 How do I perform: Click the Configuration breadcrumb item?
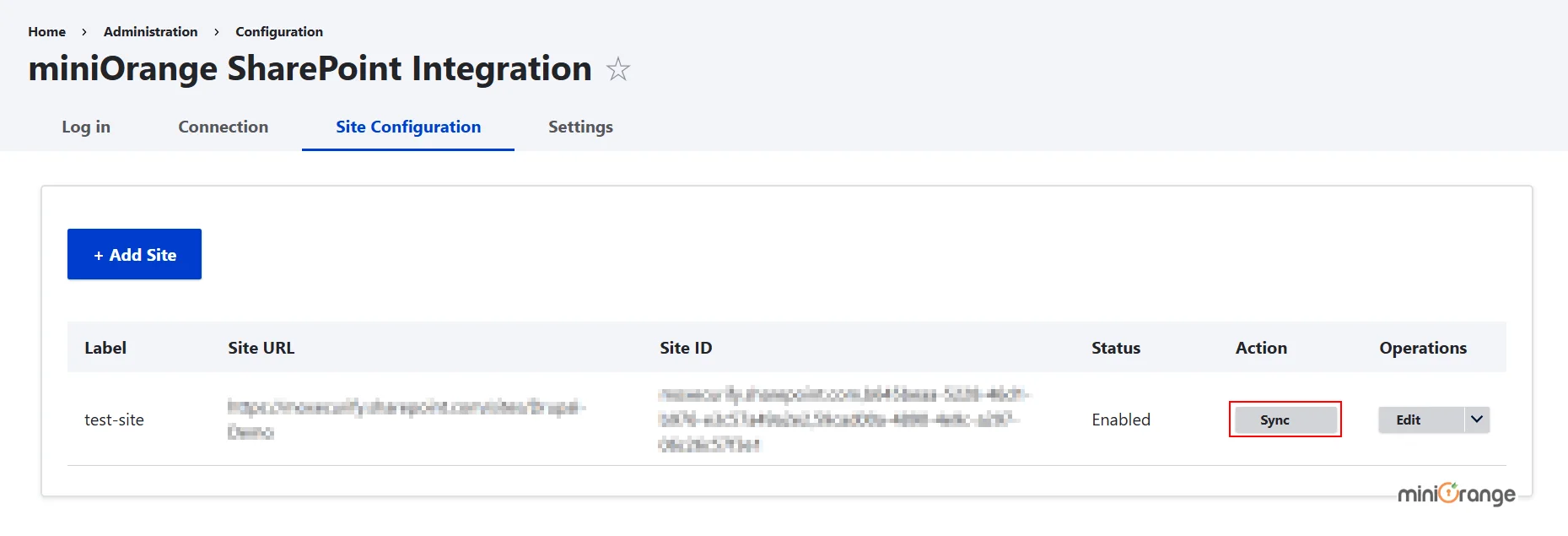[278, 31]
